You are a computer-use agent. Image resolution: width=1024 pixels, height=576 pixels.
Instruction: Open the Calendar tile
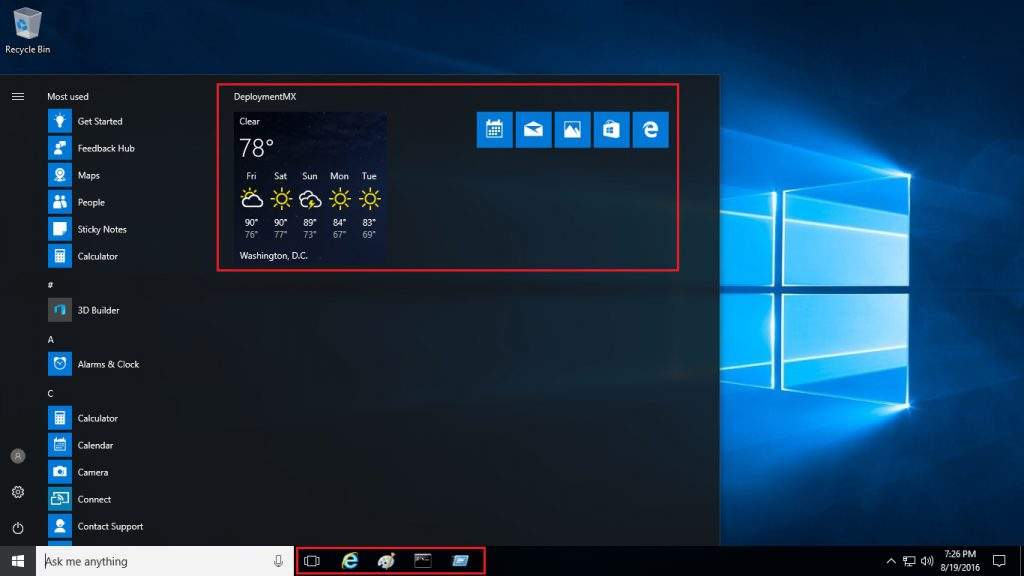pos(494,130)
